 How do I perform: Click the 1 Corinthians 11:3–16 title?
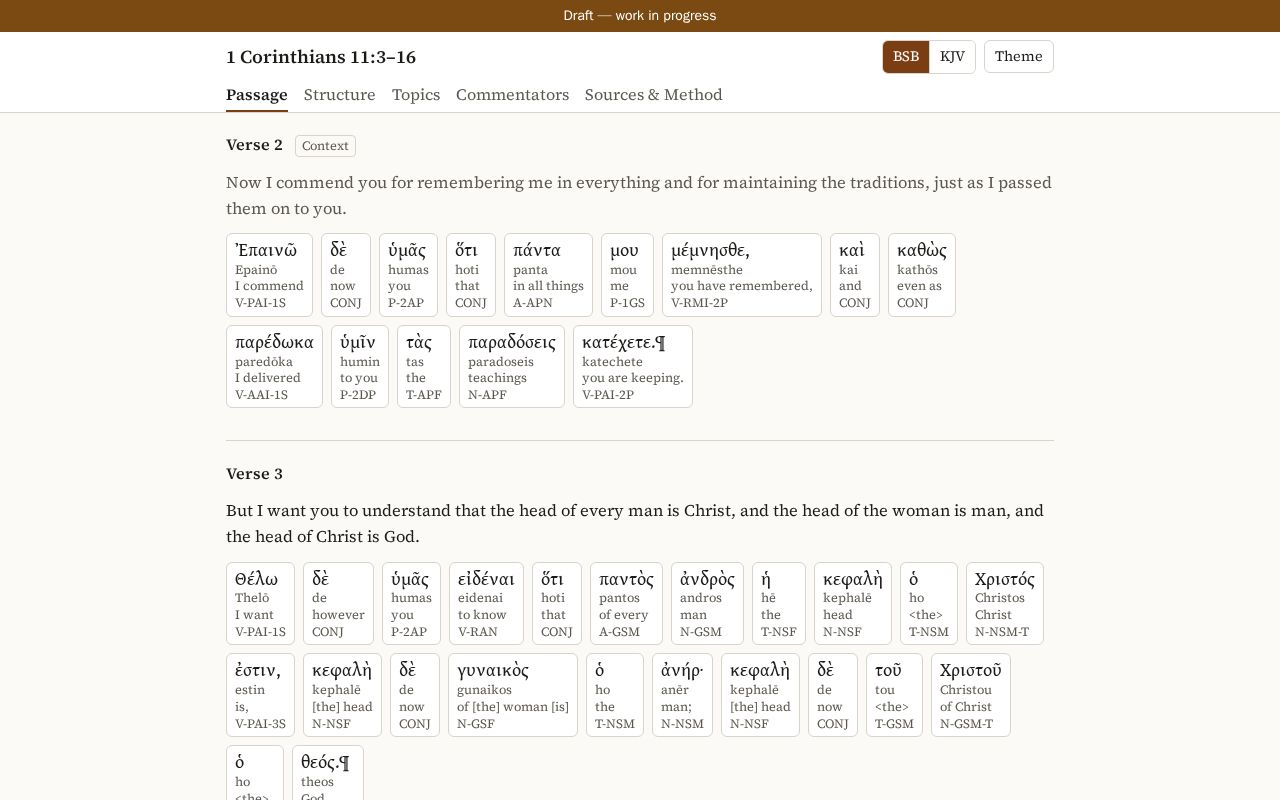tap(321, 57)
